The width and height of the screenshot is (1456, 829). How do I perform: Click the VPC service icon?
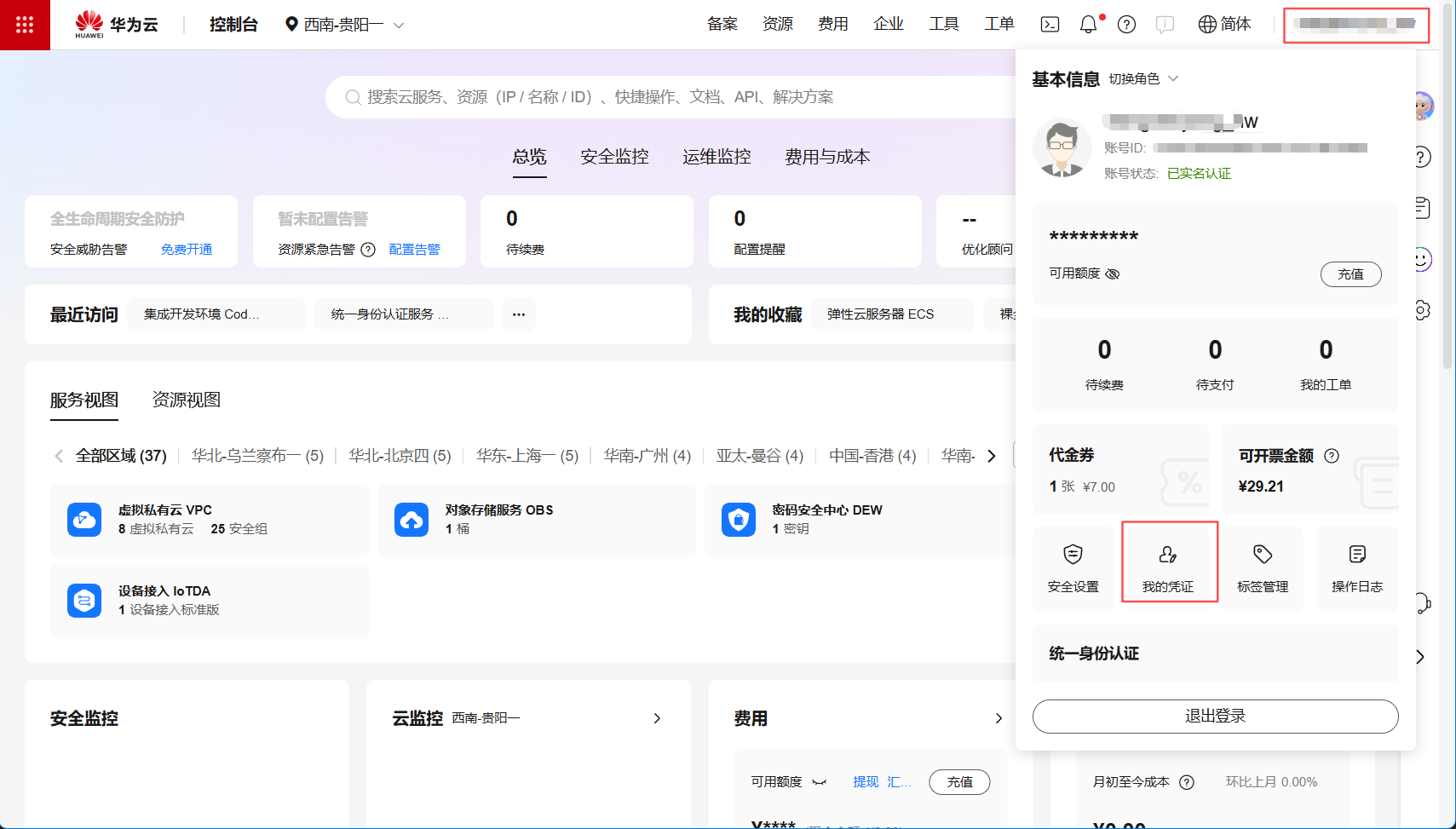coord(84,520)
